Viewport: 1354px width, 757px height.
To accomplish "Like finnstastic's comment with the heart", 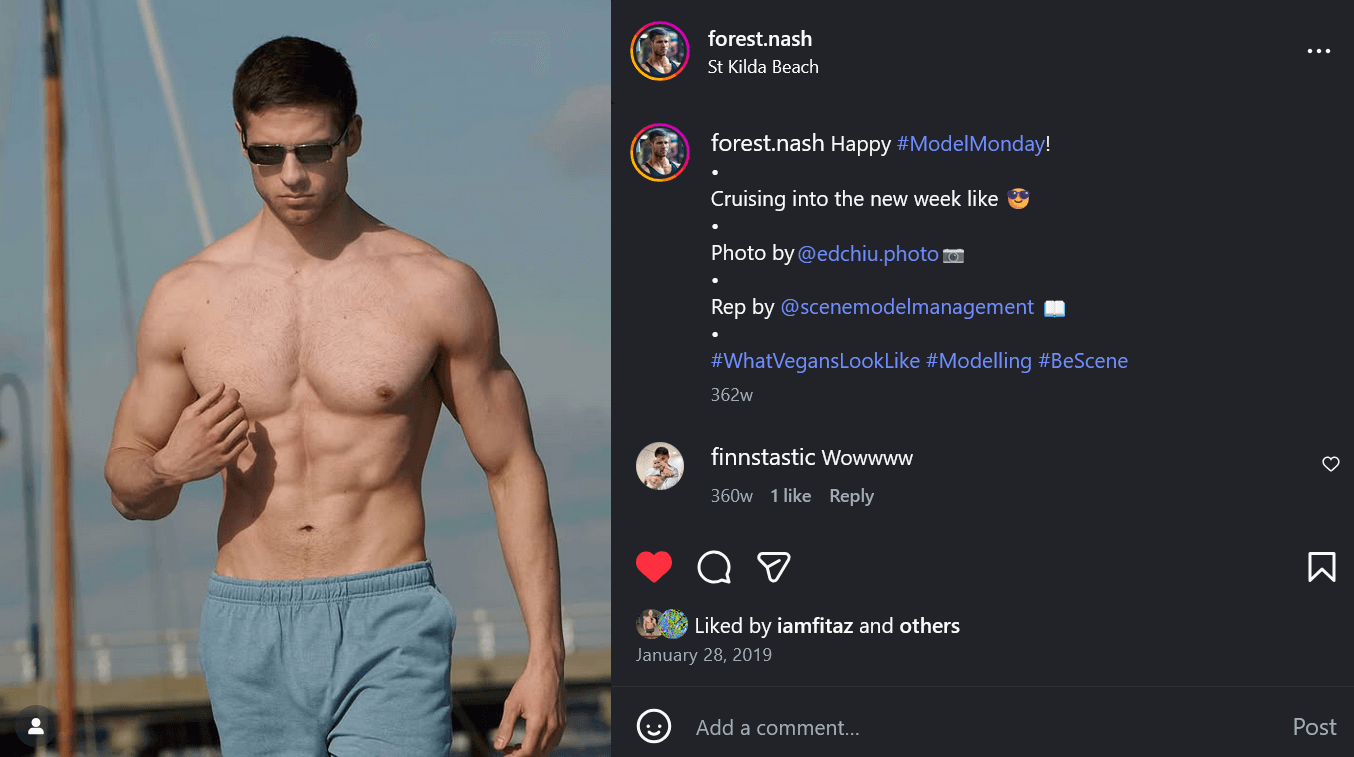I will 1330,464.
